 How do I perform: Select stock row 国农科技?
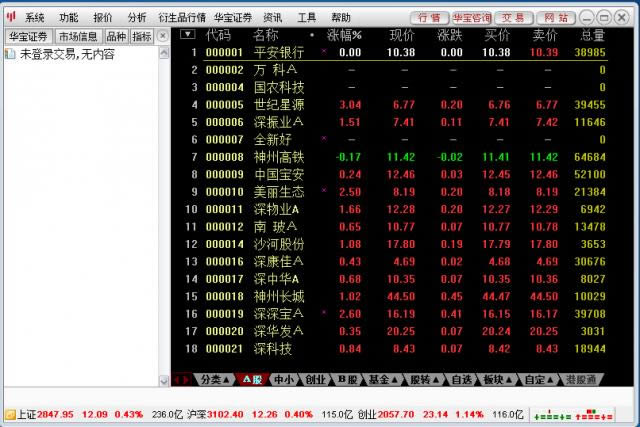394,87
